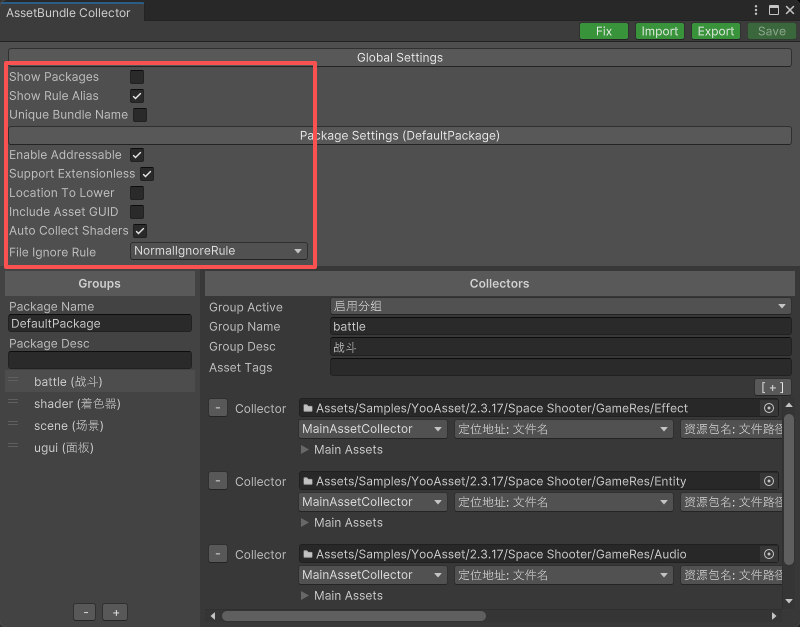Image resolution: width=800 pixels, height=627 pixels.
Task: Grab the drag handle of shader group
Action: (13, 402)
